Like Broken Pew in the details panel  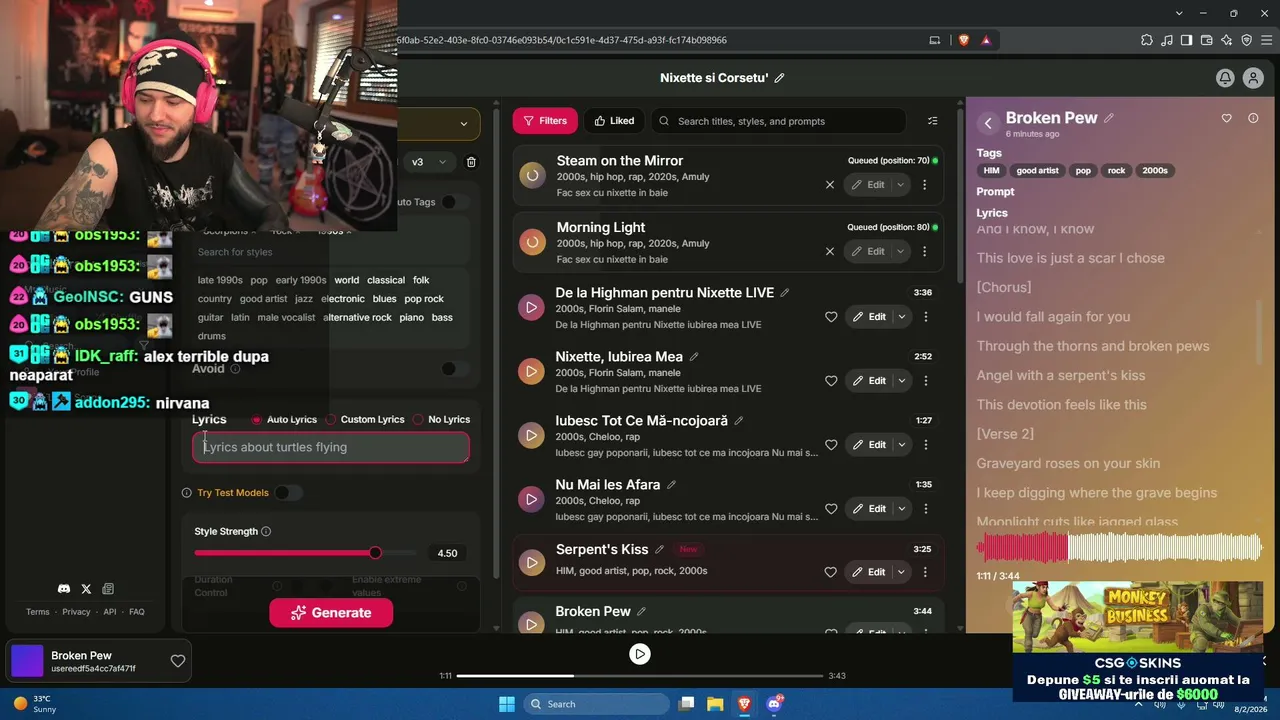1227,118
